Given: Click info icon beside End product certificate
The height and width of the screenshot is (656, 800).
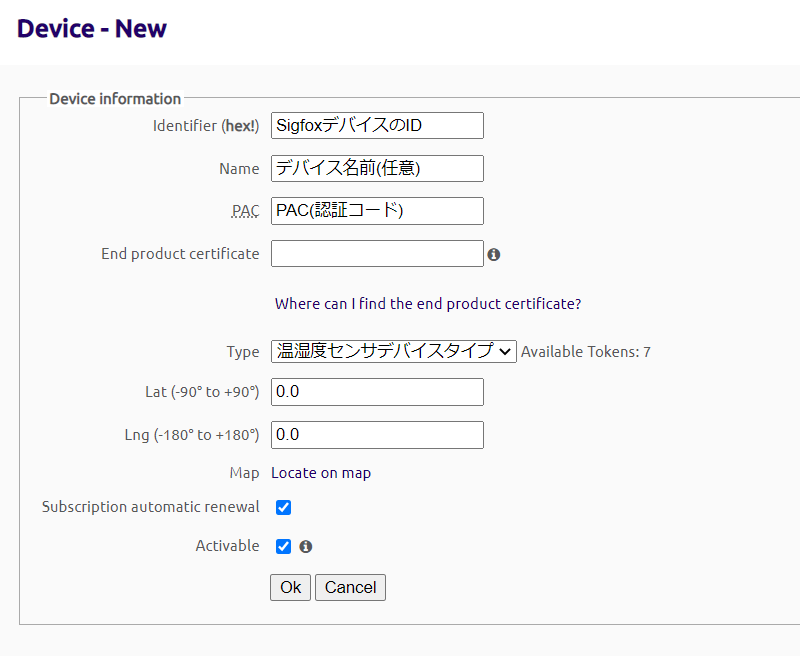Looking at the screenshot, I should point(493,255).
